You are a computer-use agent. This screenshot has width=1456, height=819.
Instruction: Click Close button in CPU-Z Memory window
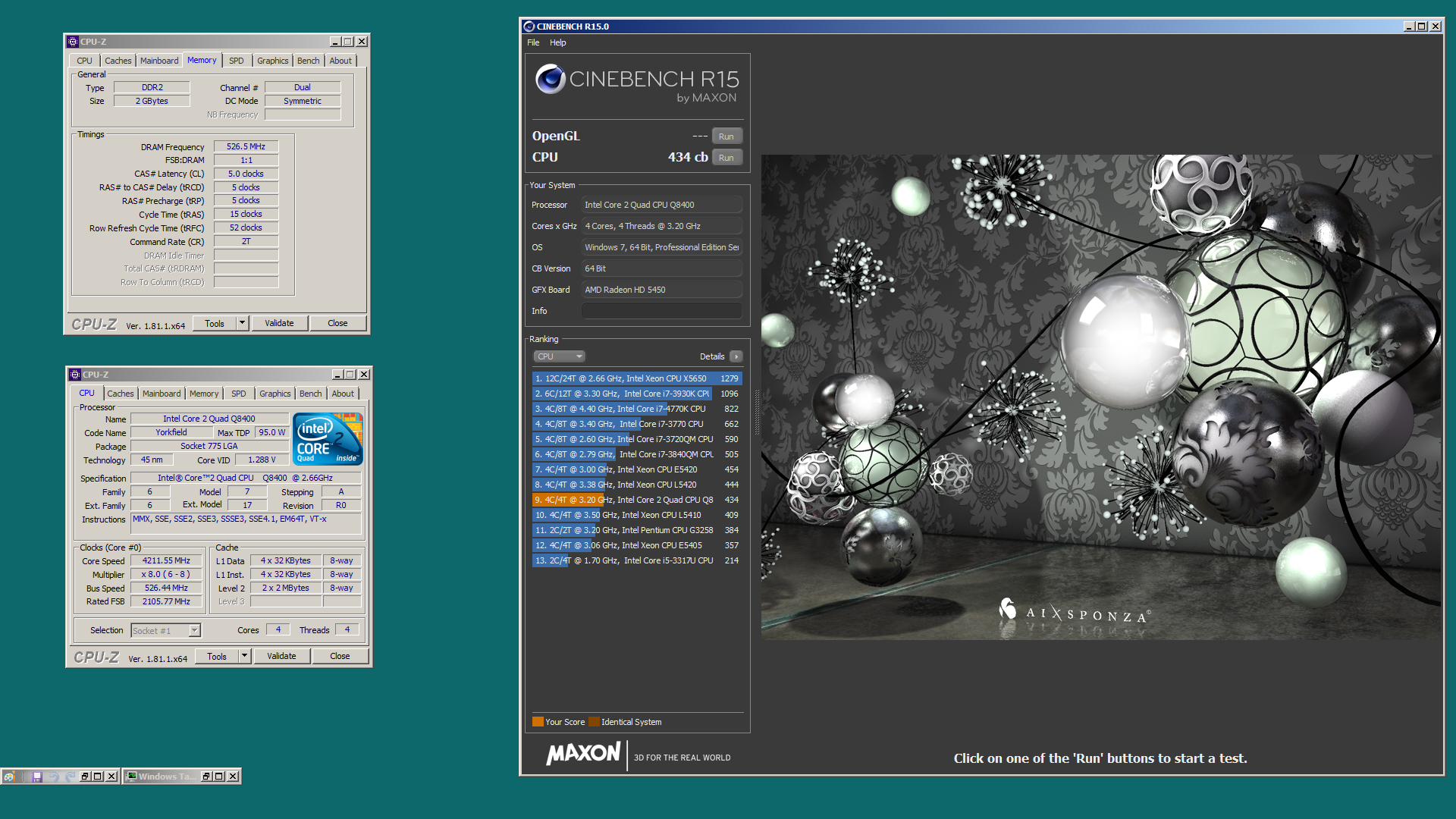(337, 323)
